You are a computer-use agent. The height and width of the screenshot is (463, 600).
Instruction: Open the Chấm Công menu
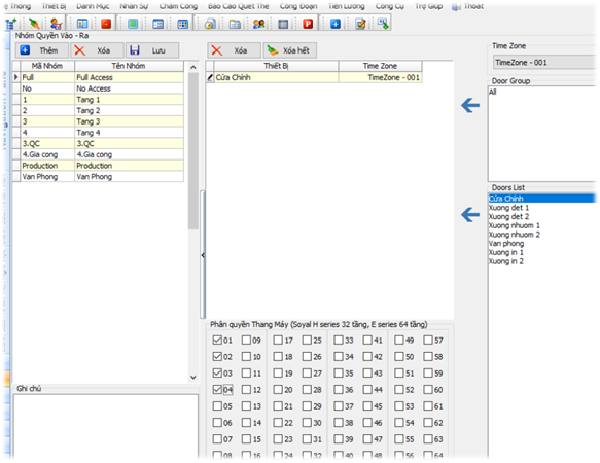(179, 5)
